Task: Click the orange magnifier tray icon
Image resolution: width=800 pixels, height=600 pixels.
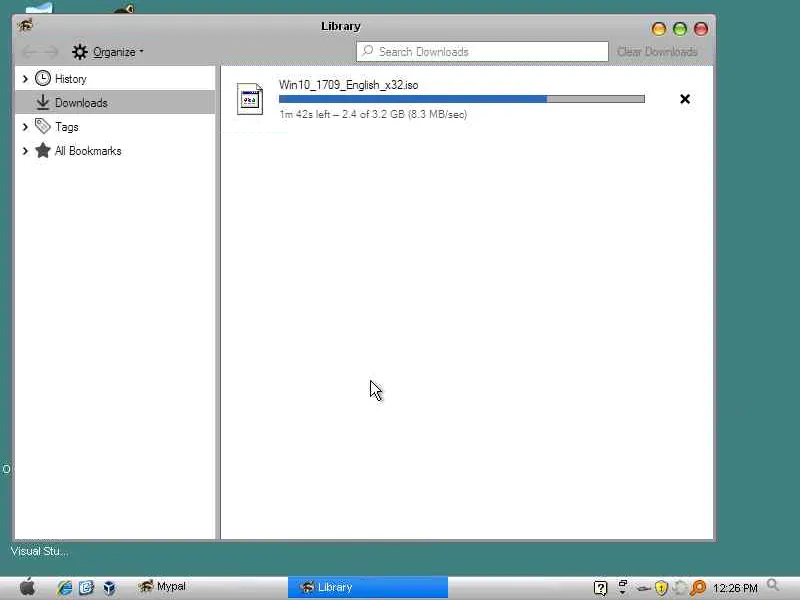Action: point(698,588)
